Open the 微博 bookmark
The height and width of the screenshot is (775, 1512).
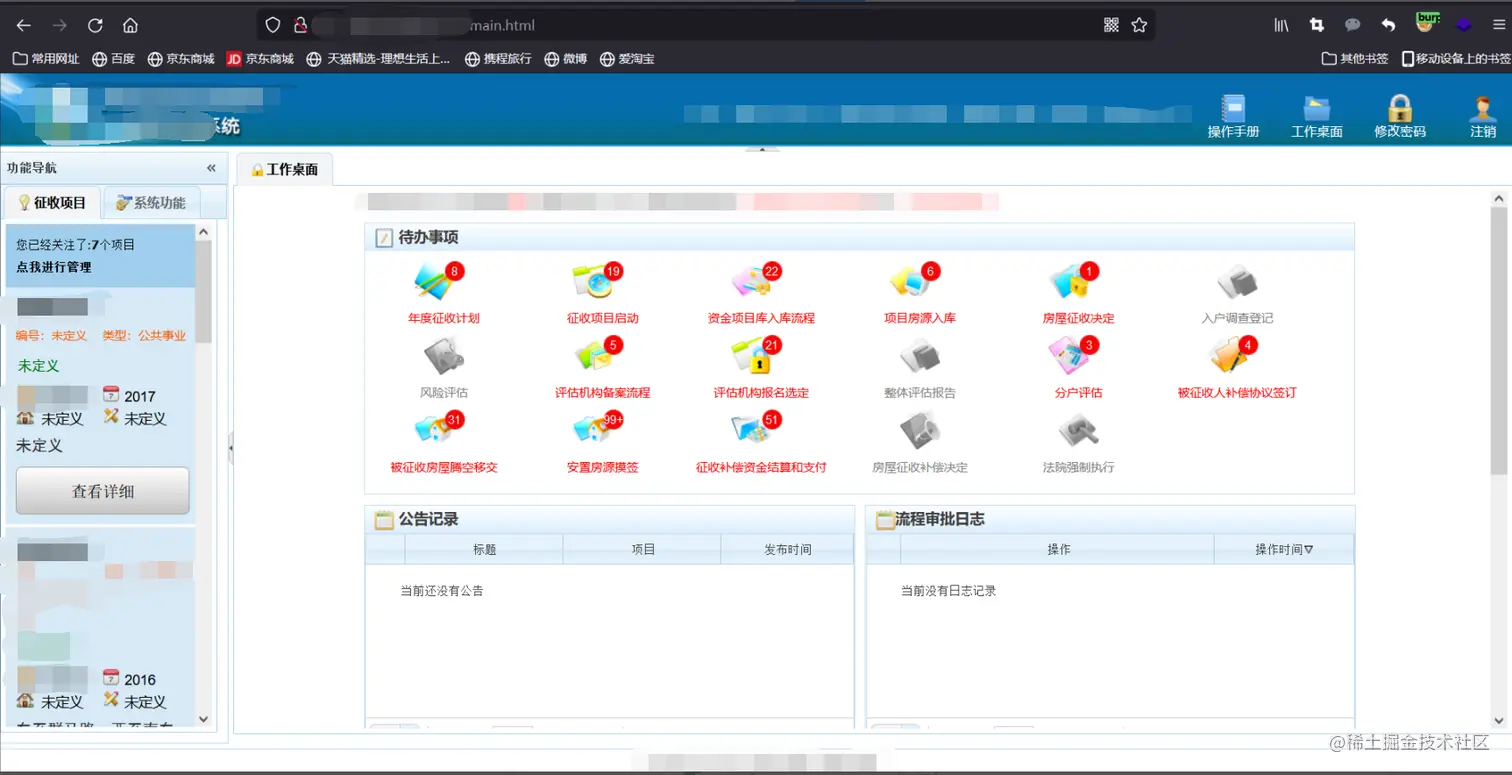point(566,59)
